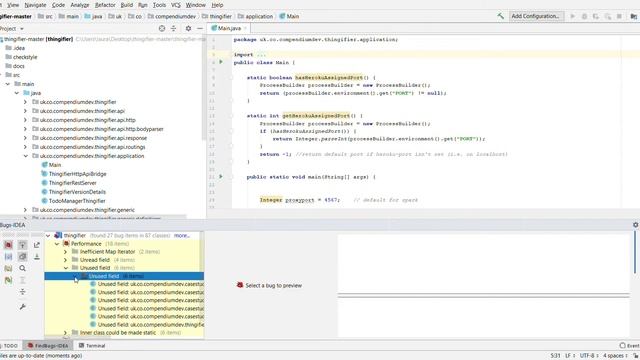
Task: Collapse the main folder in the Project tree
Action: click(8, 84)
